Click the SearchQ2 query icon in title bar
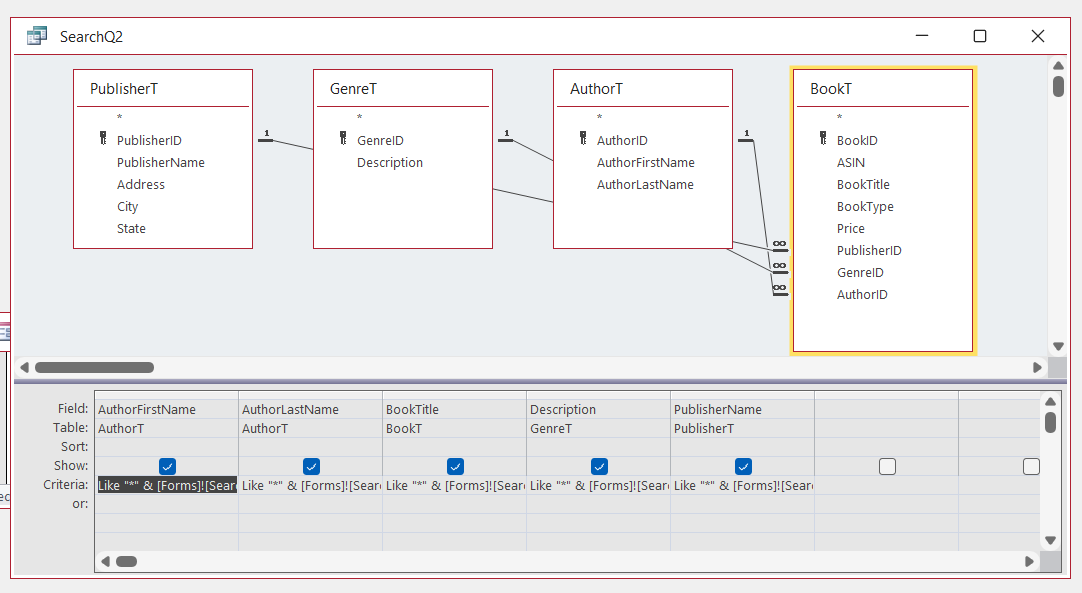Screen dimensions: 1082x593 pos(37,36)
